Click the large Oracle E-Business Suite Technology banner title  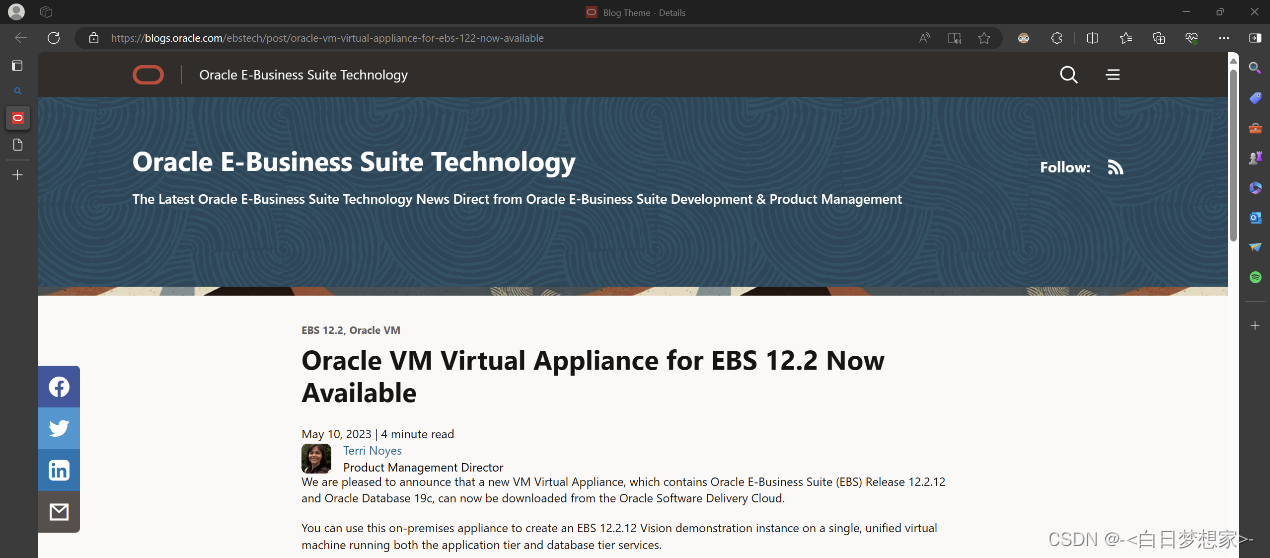tap(354, 162)
